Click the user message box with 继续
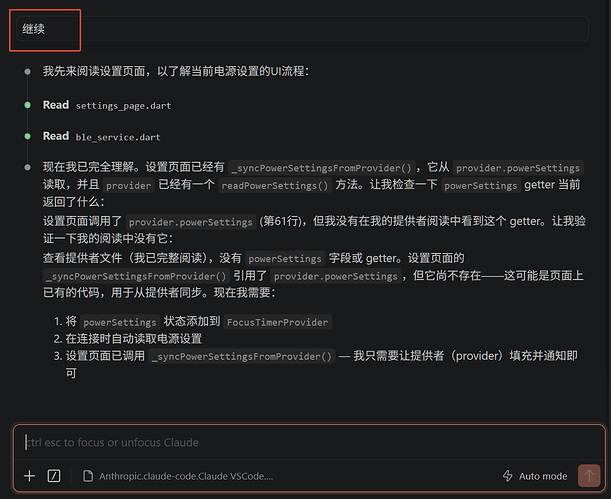The height and width of the screenshot is (499, 611). [x=302, y=28]
